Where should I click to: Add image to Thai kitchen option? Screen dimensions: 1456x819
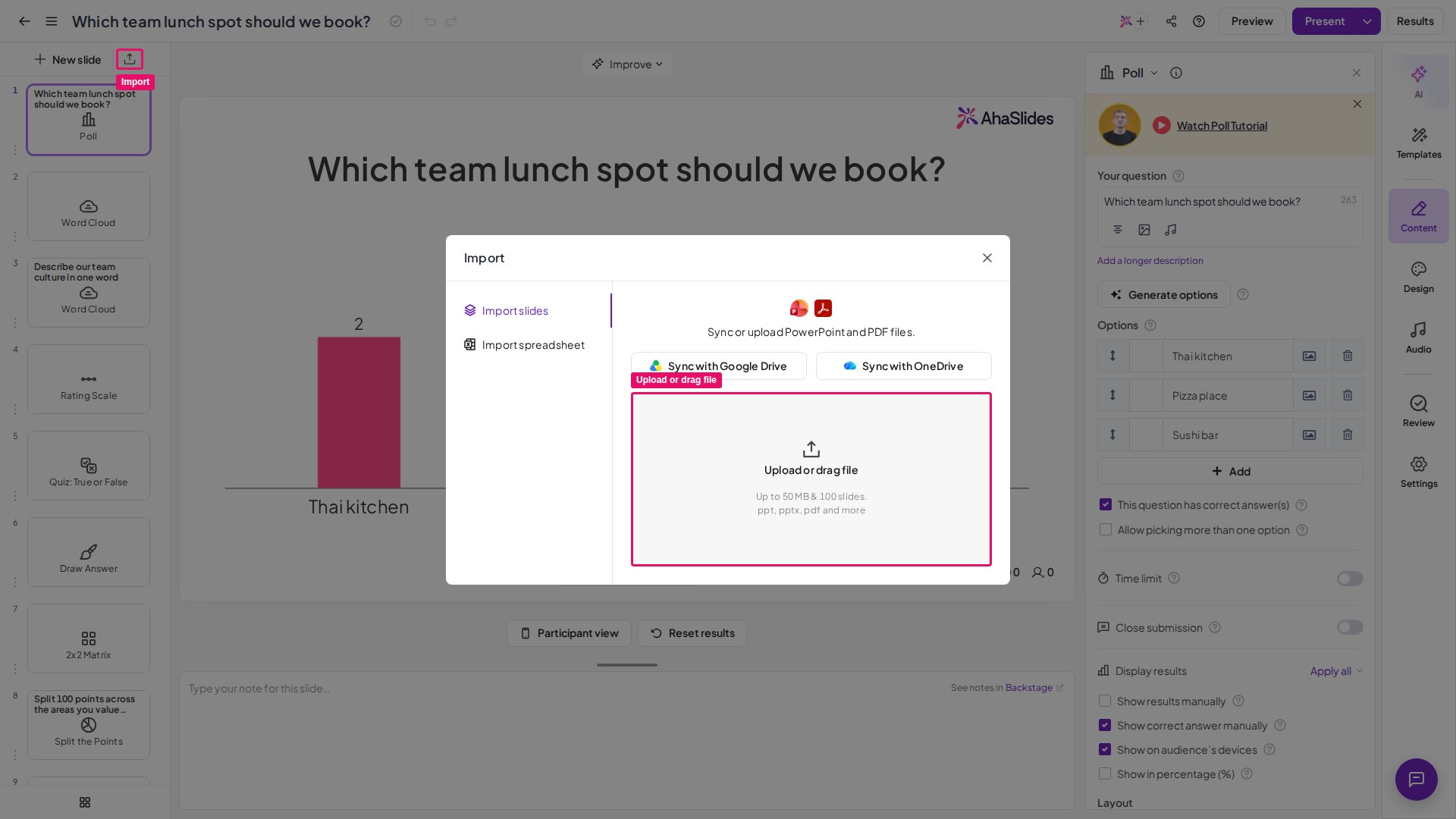pyautogui.click(x=1310, y=356)
